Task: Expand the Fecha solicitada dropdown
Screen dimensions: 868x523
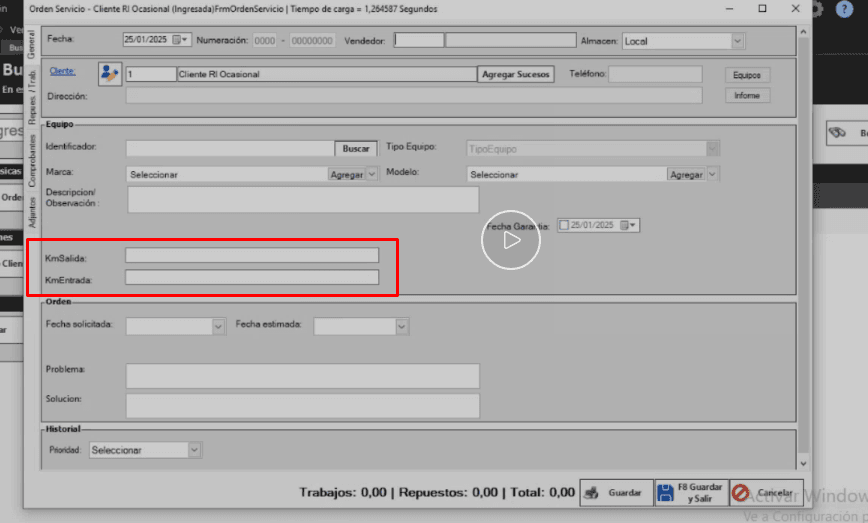Action: pyautogui.click(x=218, y=326)
